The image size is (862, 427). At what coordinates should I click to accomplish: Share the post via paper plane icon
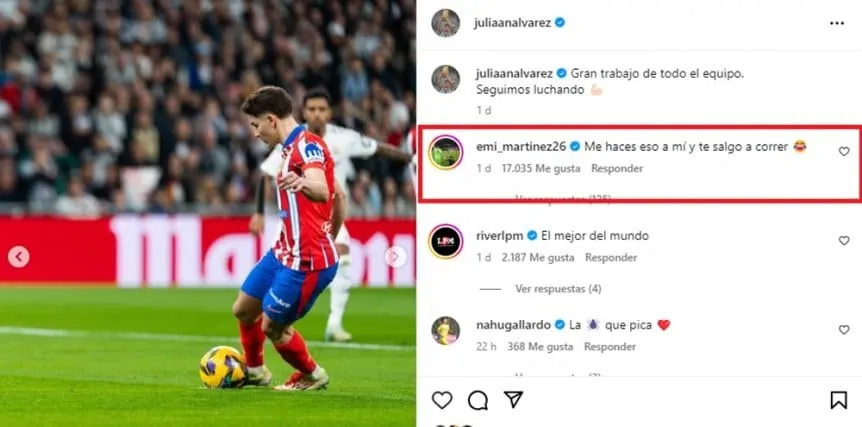coord(513,400)
